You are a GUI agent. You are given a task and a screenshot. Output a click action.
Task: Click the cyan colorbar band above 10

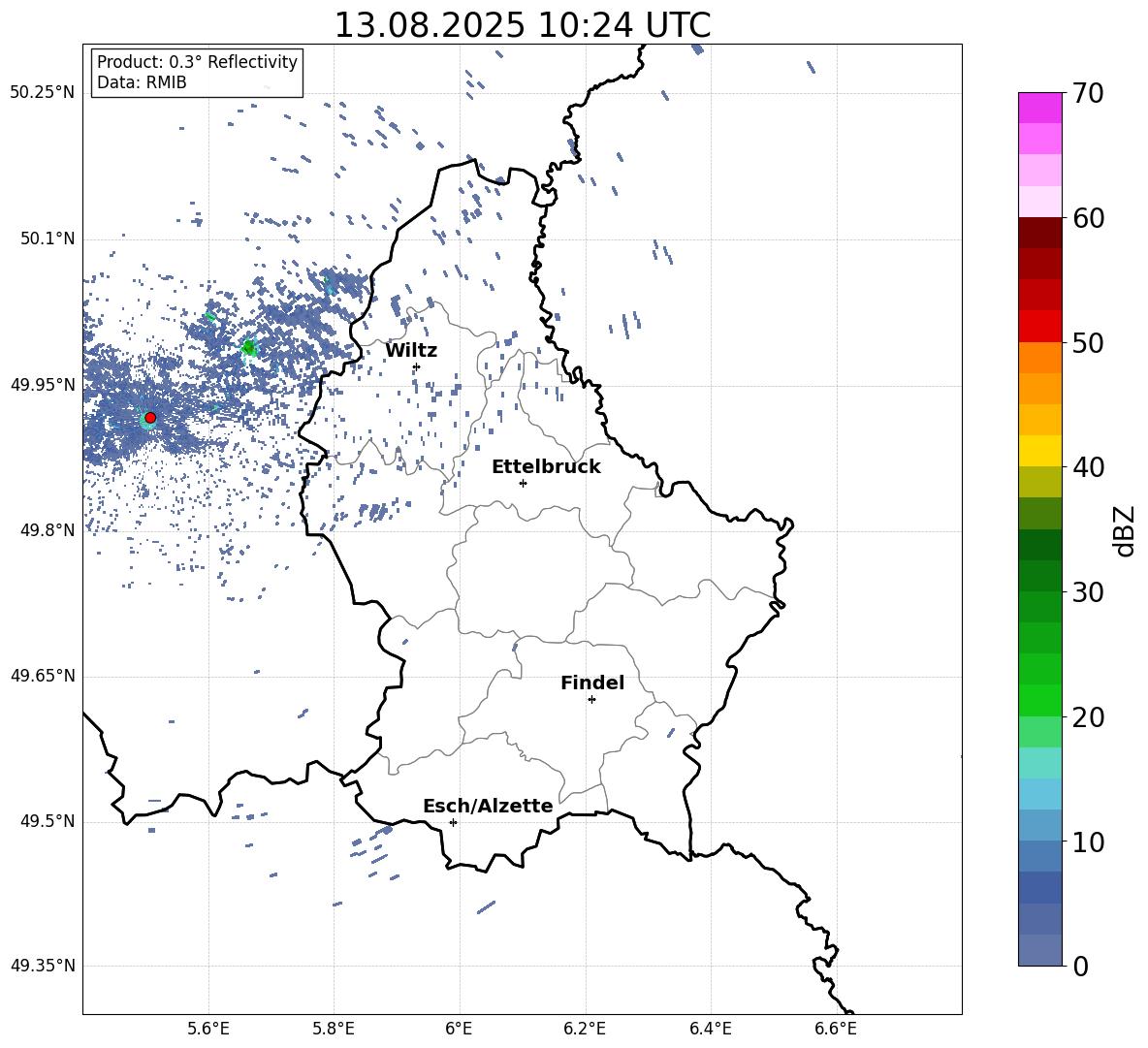pyautogui.click(x=1039, y=794)
